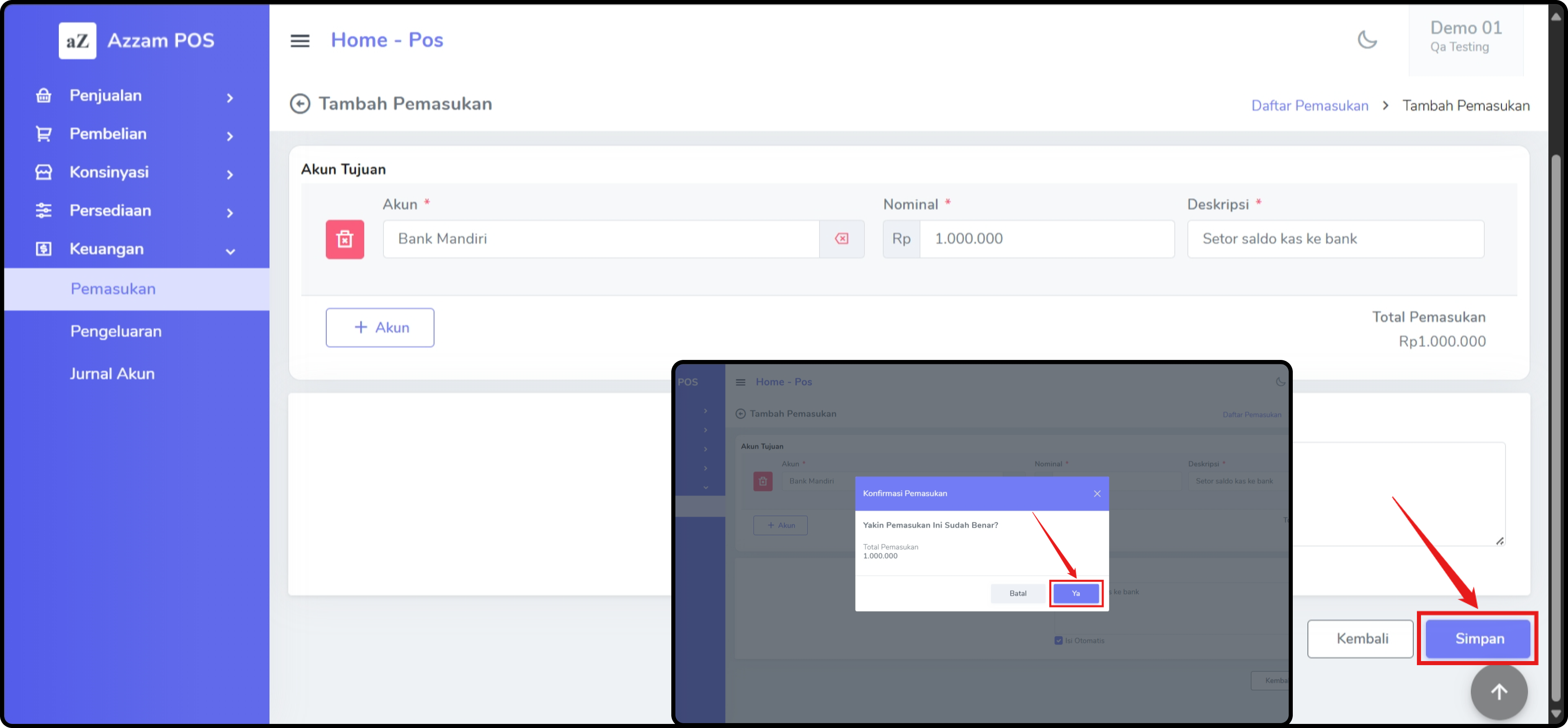Collapse the Keuangan menu chevron
Image resolution: width=1568 pixels, height=728 pixels.
[x=230, y=251]
